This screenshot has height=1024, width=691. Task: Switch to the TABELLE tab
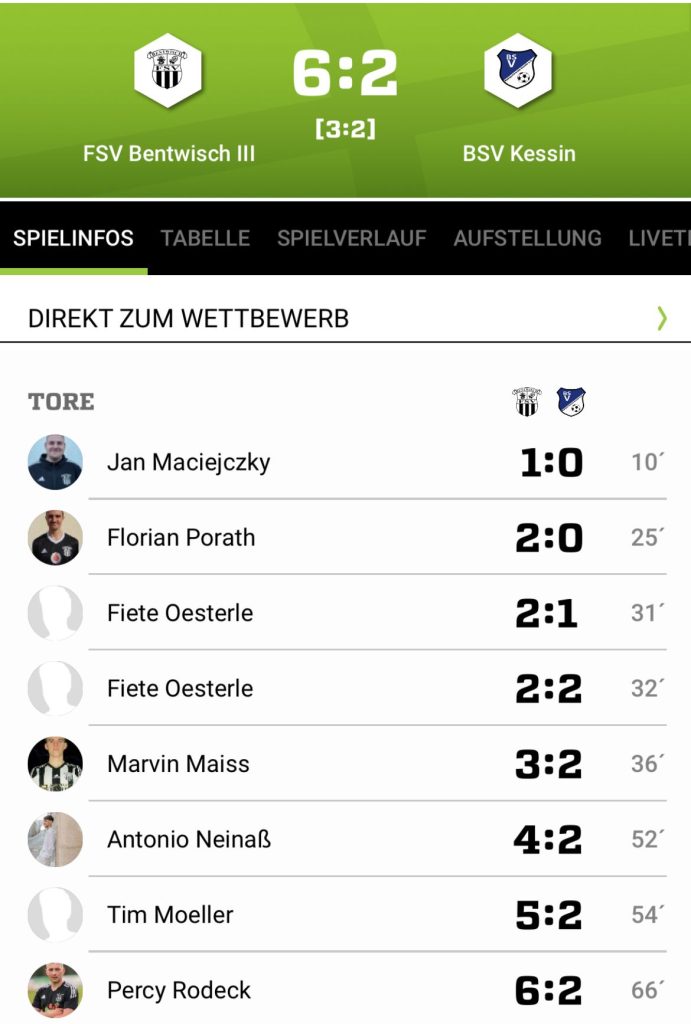click(x=205, y=238)
